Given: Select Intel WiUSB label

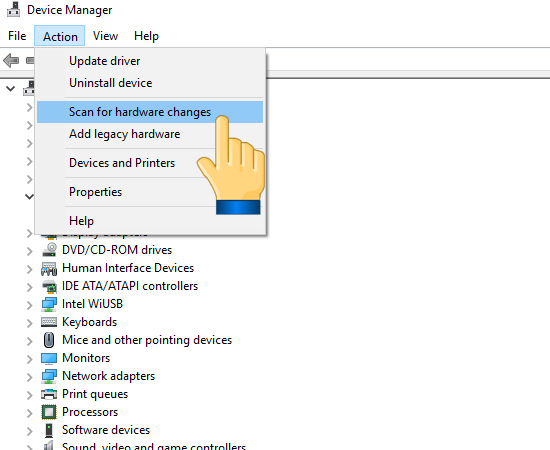Looking at the screenshot, I should click(x=92, y=304).
